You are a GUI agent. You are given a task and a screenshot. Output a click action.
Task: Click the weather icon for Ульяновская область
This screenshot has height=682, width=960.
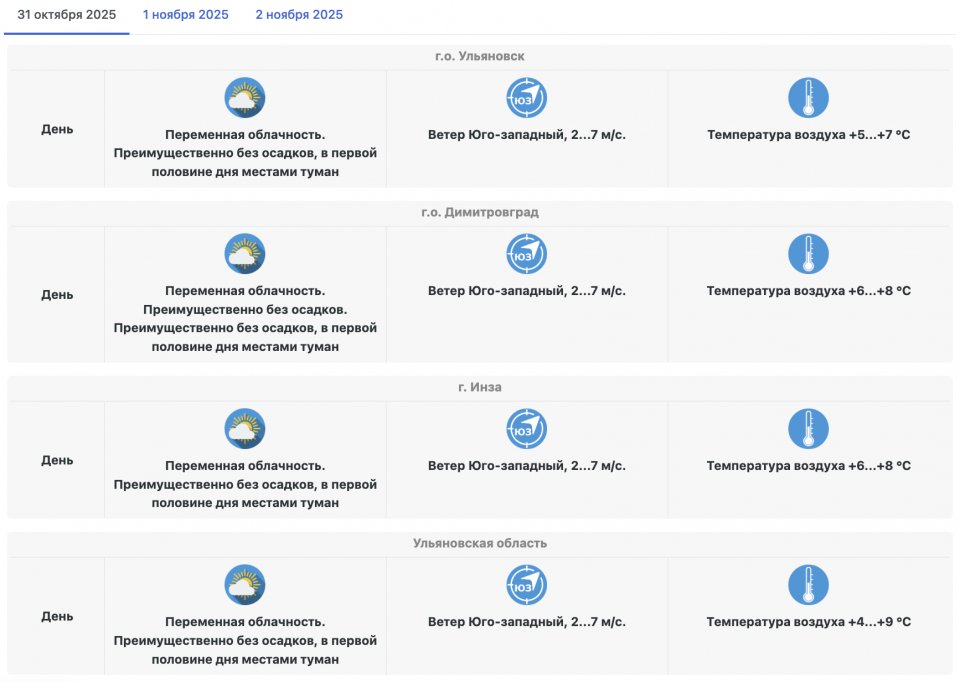click(x=244, y=585)
